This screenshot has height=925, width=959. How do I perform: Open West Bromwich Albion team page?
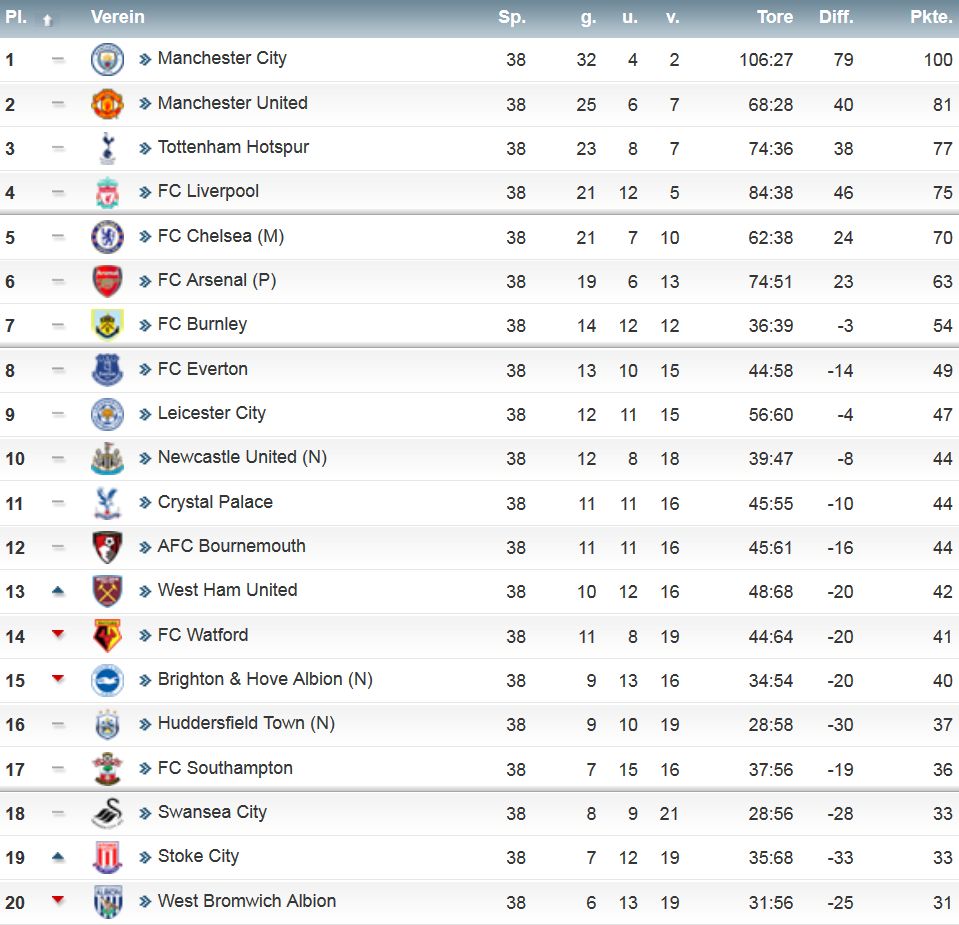click(247, 901)
